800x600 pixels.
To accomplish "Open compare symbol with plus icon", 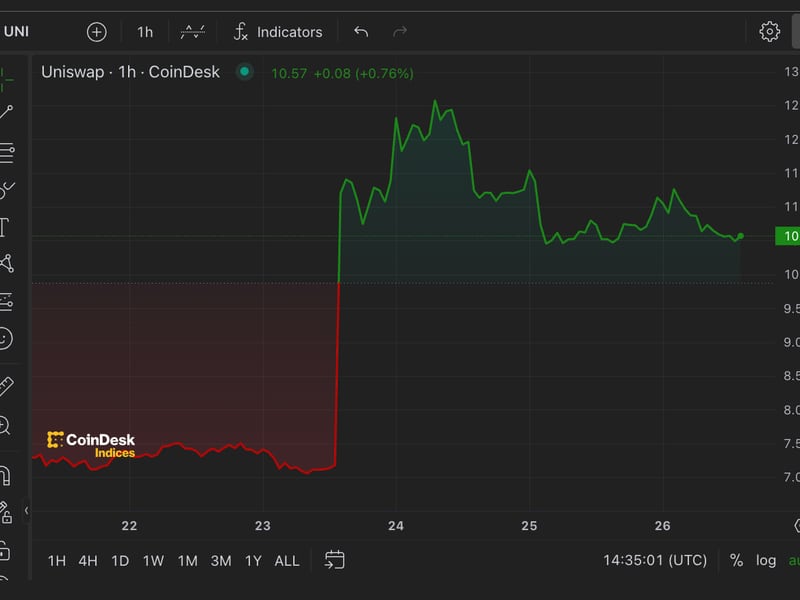I will pyautogui.click(x=95, y=31).
